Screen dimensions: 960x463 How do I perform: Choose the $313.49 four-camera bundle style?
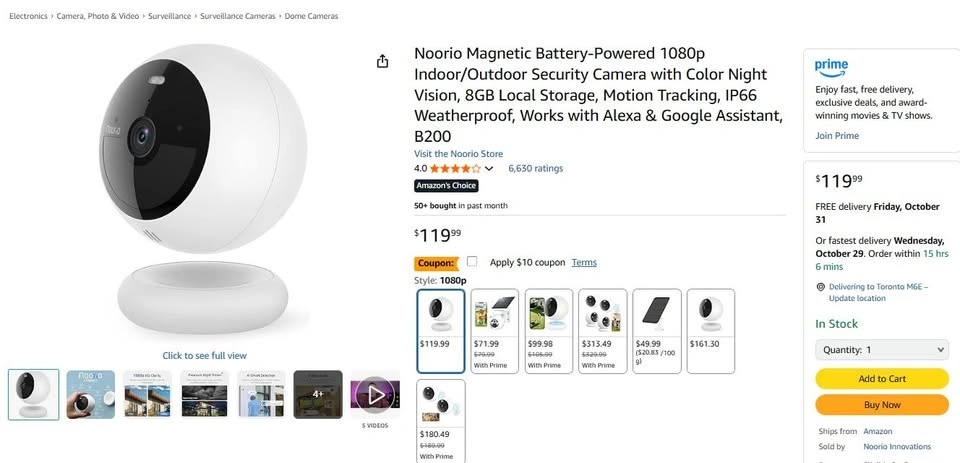(603, 331)
